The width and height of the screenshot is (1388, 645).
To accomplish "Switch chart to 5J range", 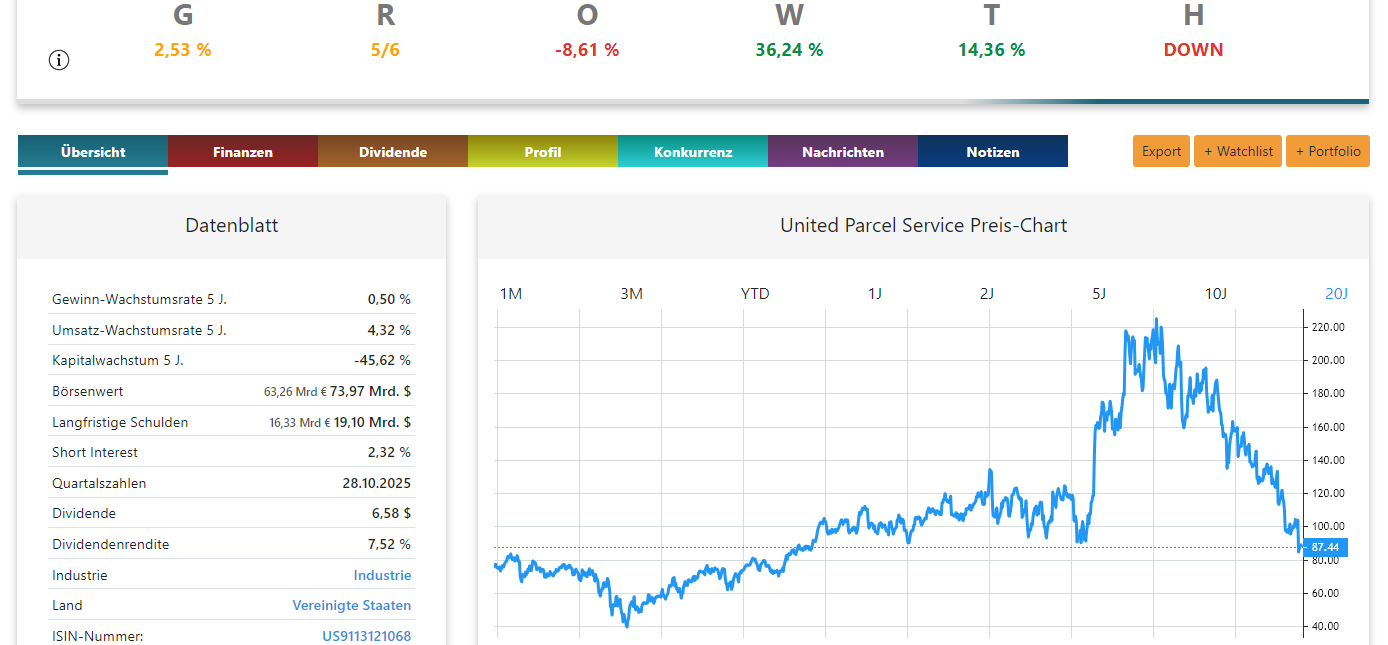I will click(x=1099, y=293).
